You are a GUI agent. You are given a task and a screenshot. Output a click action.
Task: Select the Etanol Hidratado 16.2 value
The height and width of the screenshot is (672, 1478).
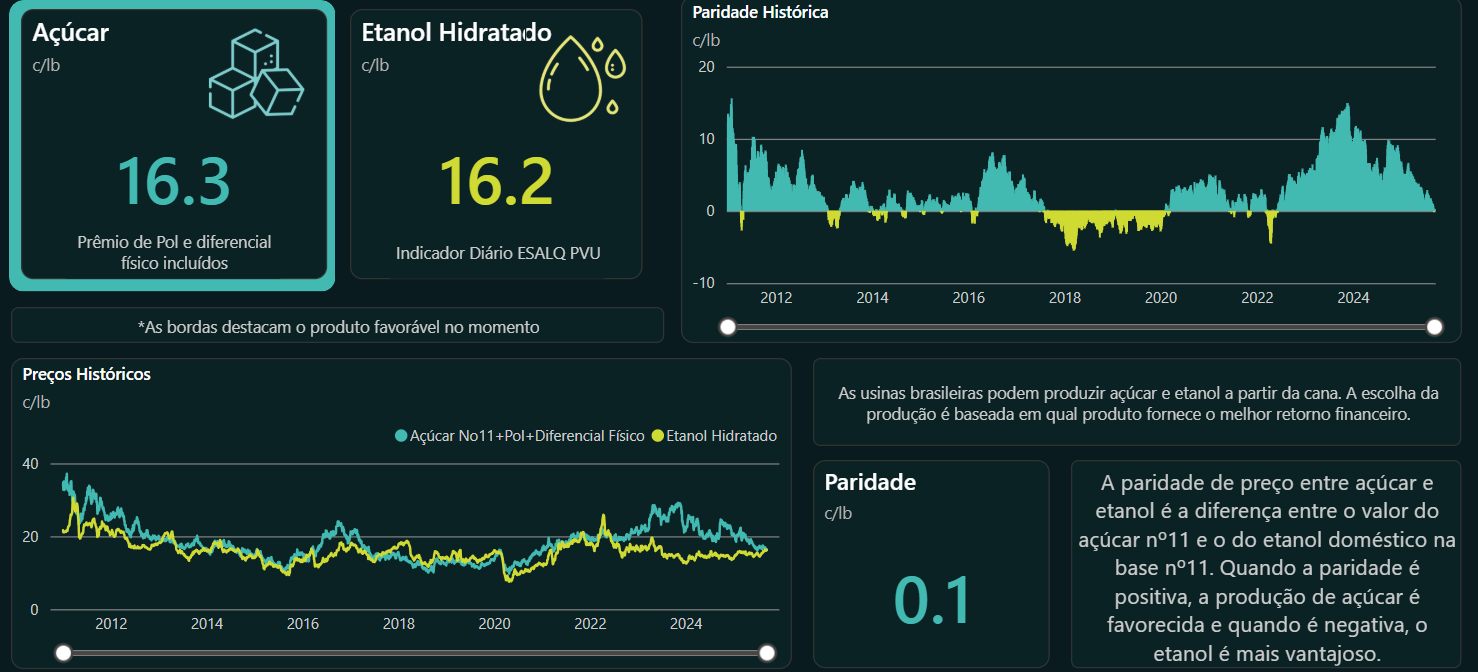(496, 181)
